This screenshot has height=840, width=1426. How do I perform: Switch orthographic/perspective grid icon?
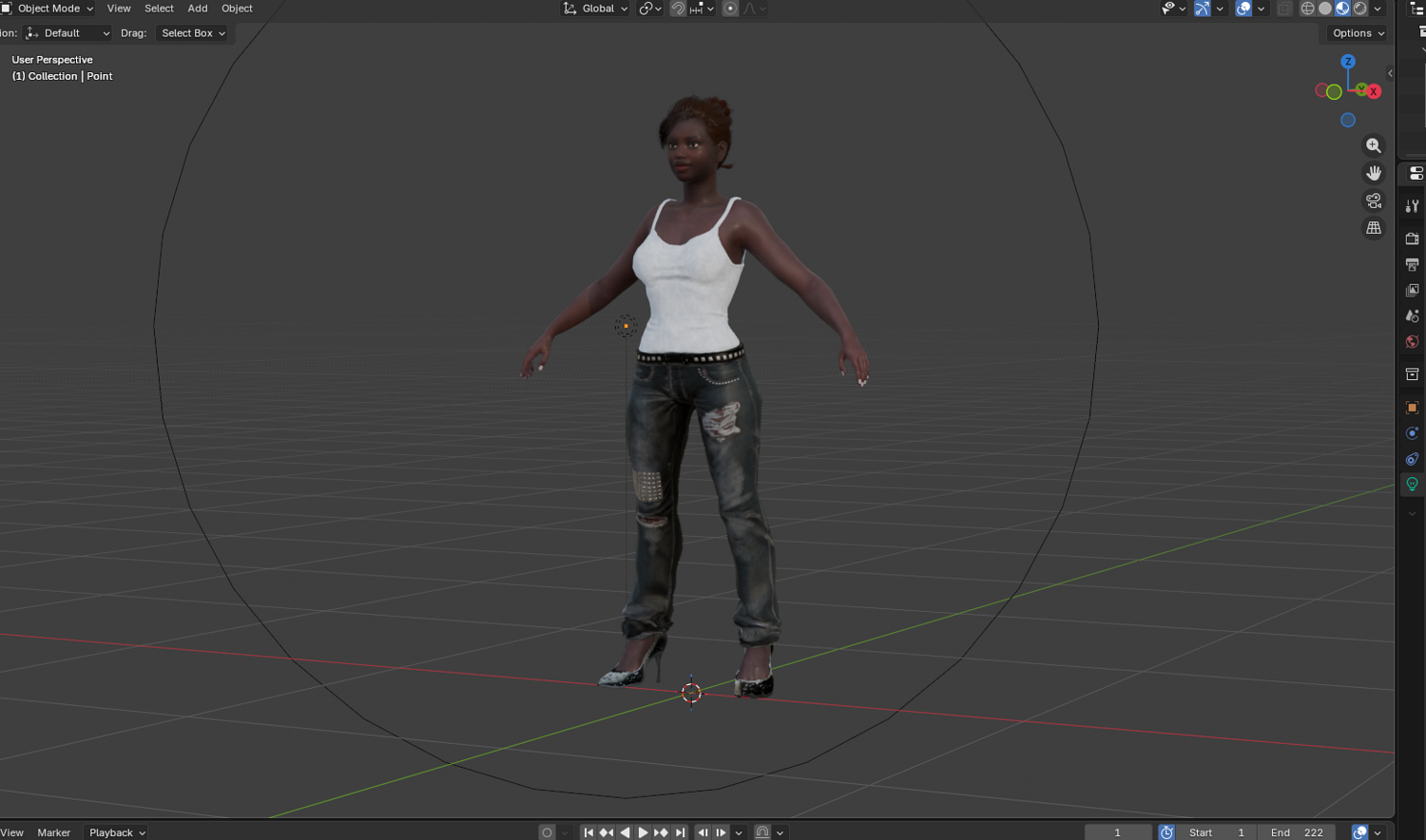pos(1374,228)
